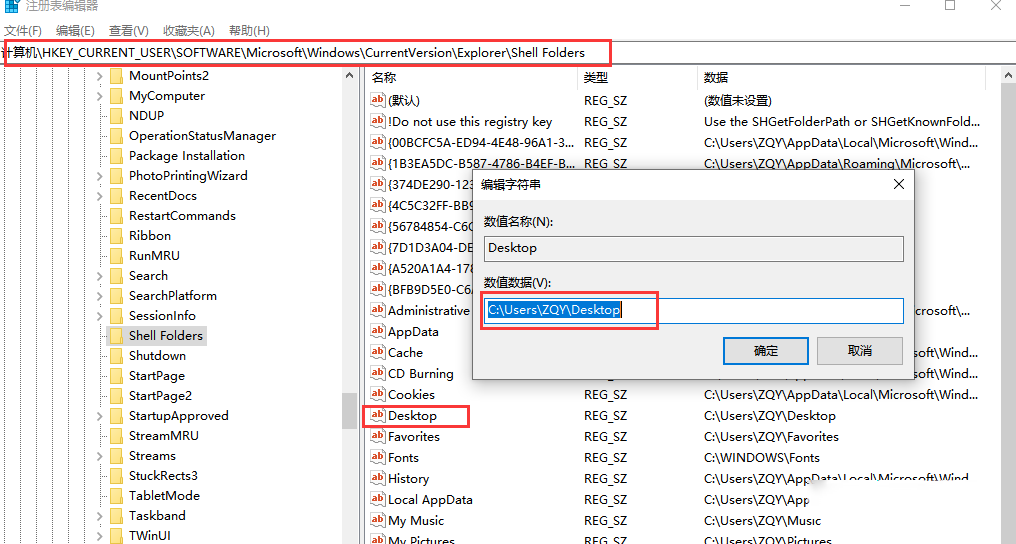1016x544 pixels.
Task: Click string icon of My Music value
Action: pyautogui.click(x=378, y=520)
